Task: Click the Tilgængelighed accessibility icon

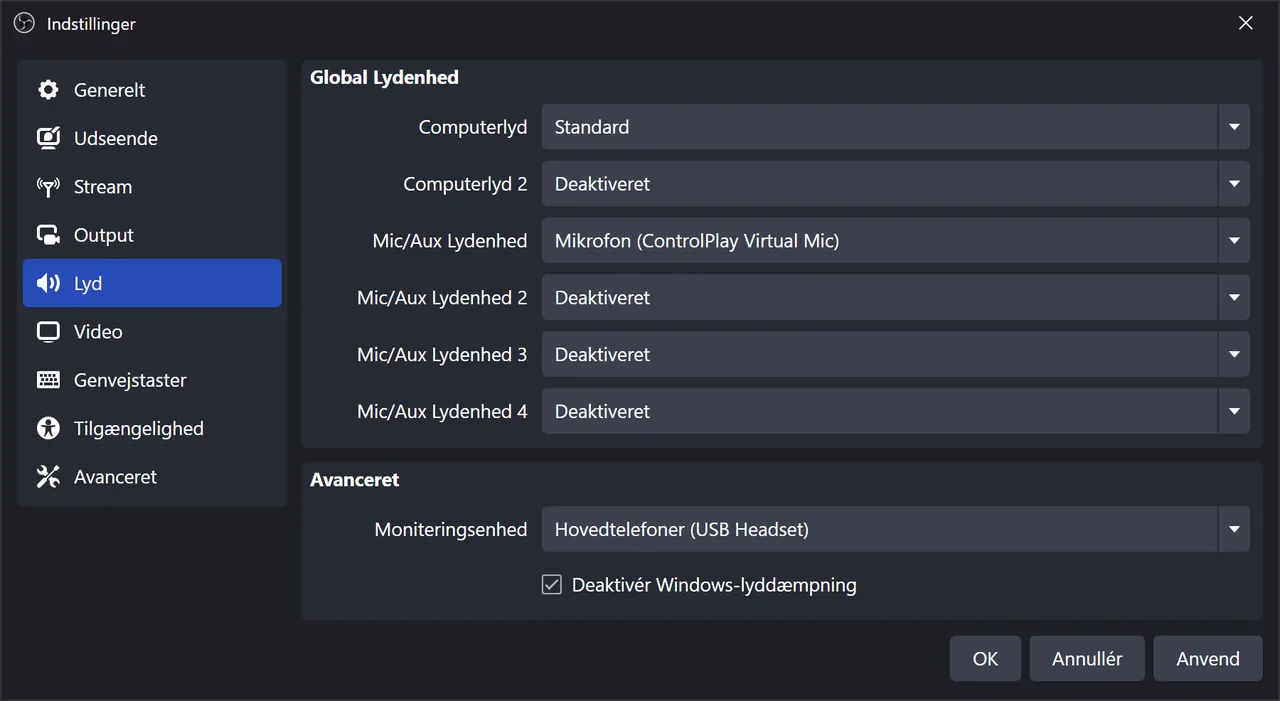Action: [x=48, y=428]
